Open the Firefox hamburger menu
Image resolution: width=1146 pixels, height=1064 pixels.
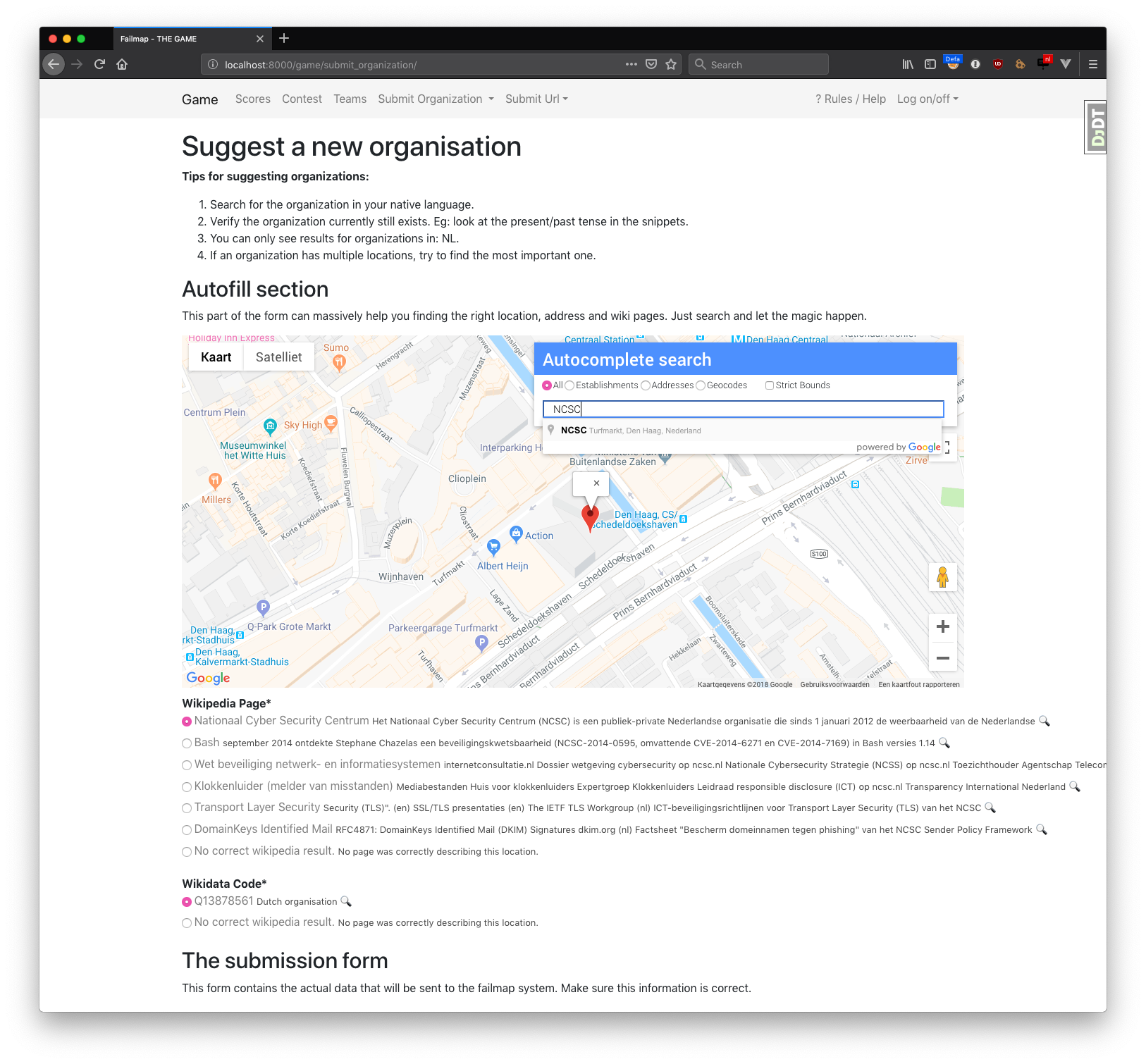(x=1092, y=64)
